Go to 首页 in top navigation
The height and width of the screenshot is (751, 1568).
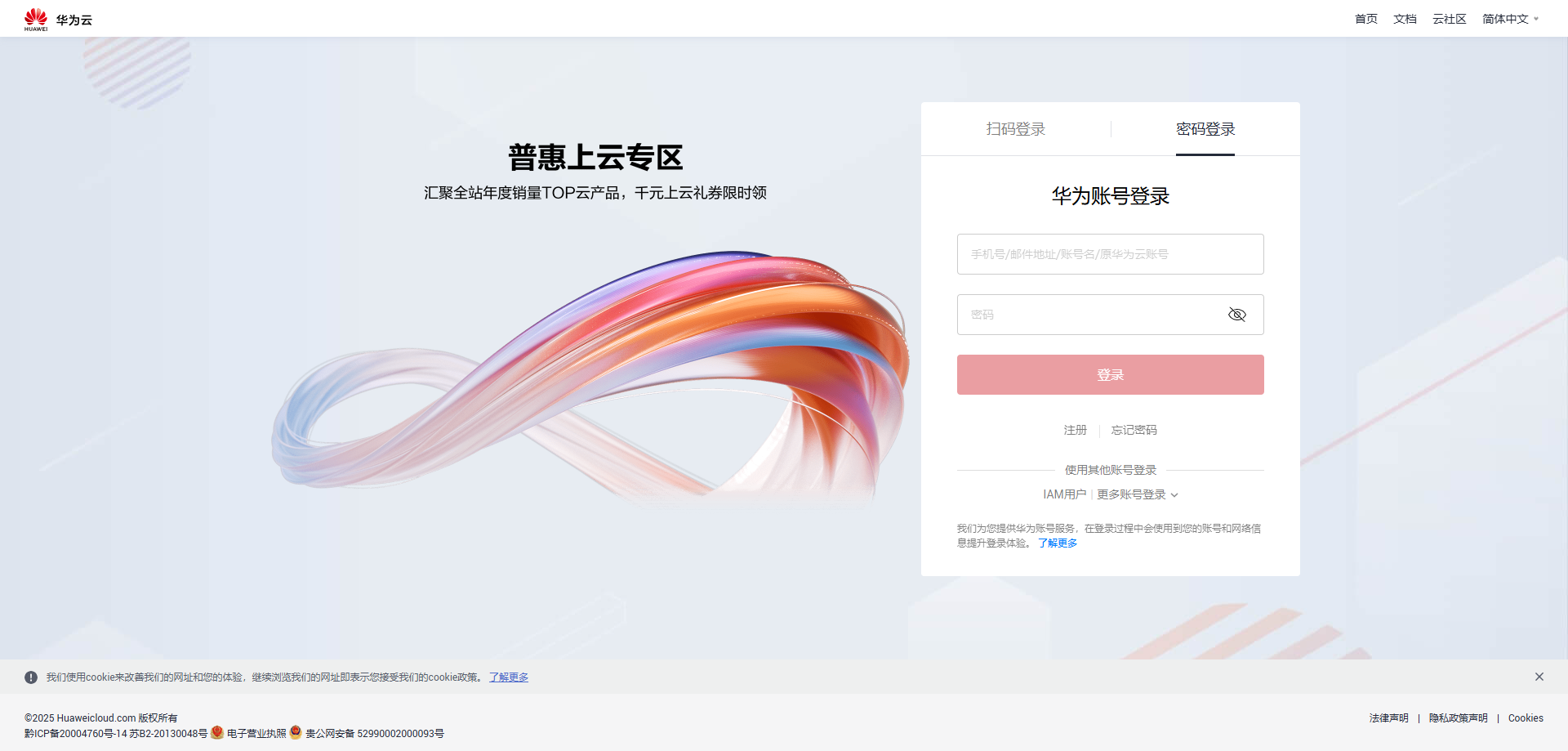(1366, 19)
